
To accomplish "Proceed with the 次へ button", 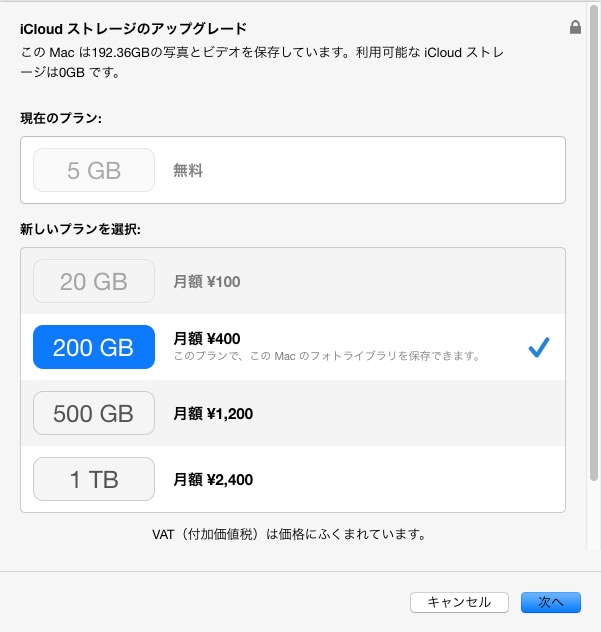I will (550, 602).
